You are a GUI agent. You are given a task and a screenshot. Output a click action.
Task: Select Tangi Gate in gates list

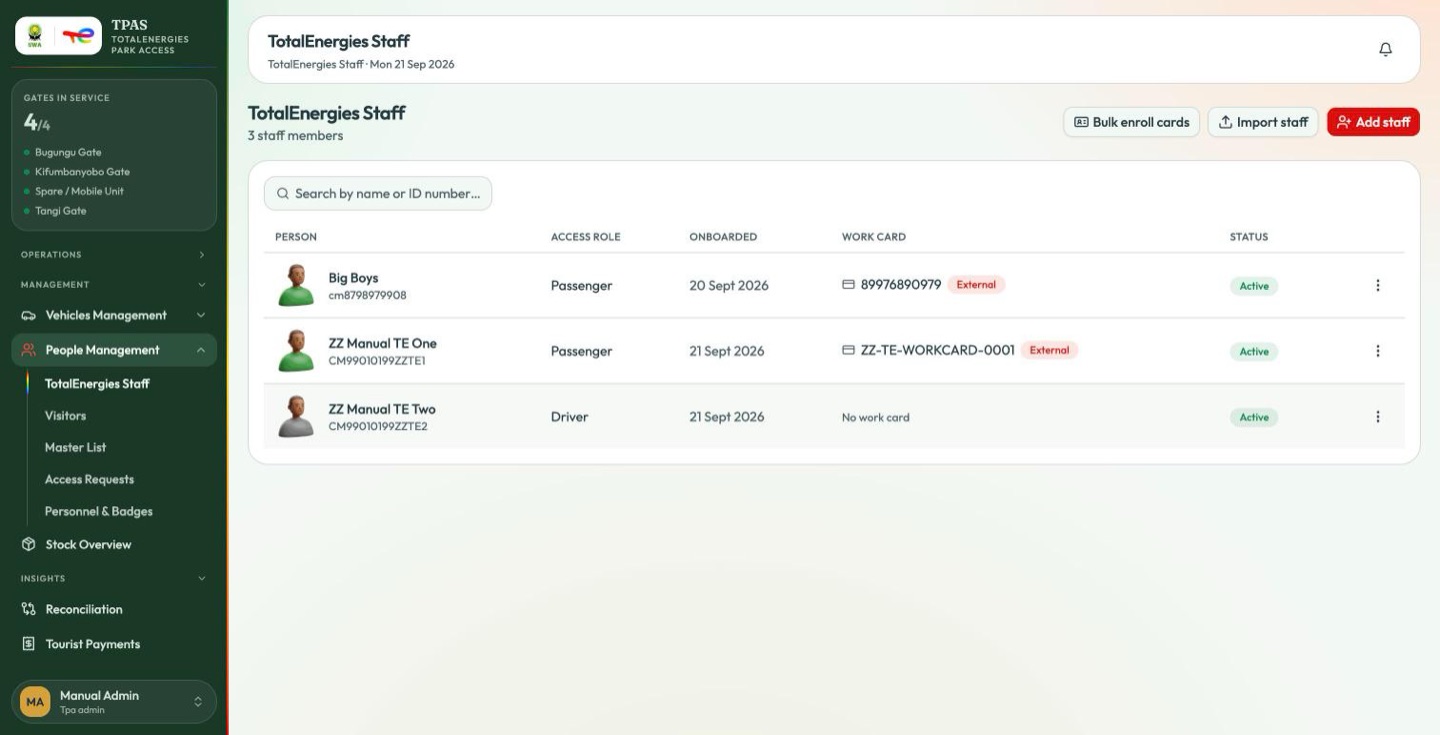[60, 211]
